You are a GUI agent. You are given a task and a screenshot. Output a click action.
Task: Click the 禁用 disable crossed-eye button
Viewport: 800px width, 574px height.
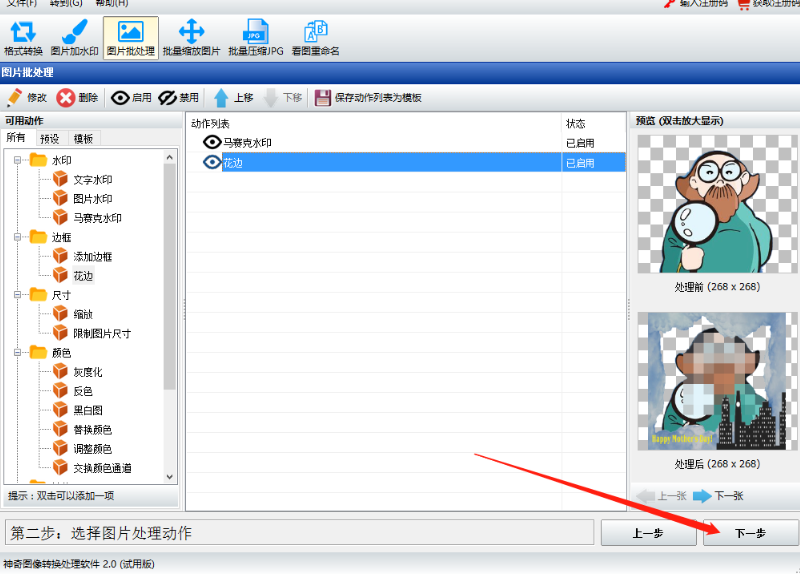[x=179, y=97]
